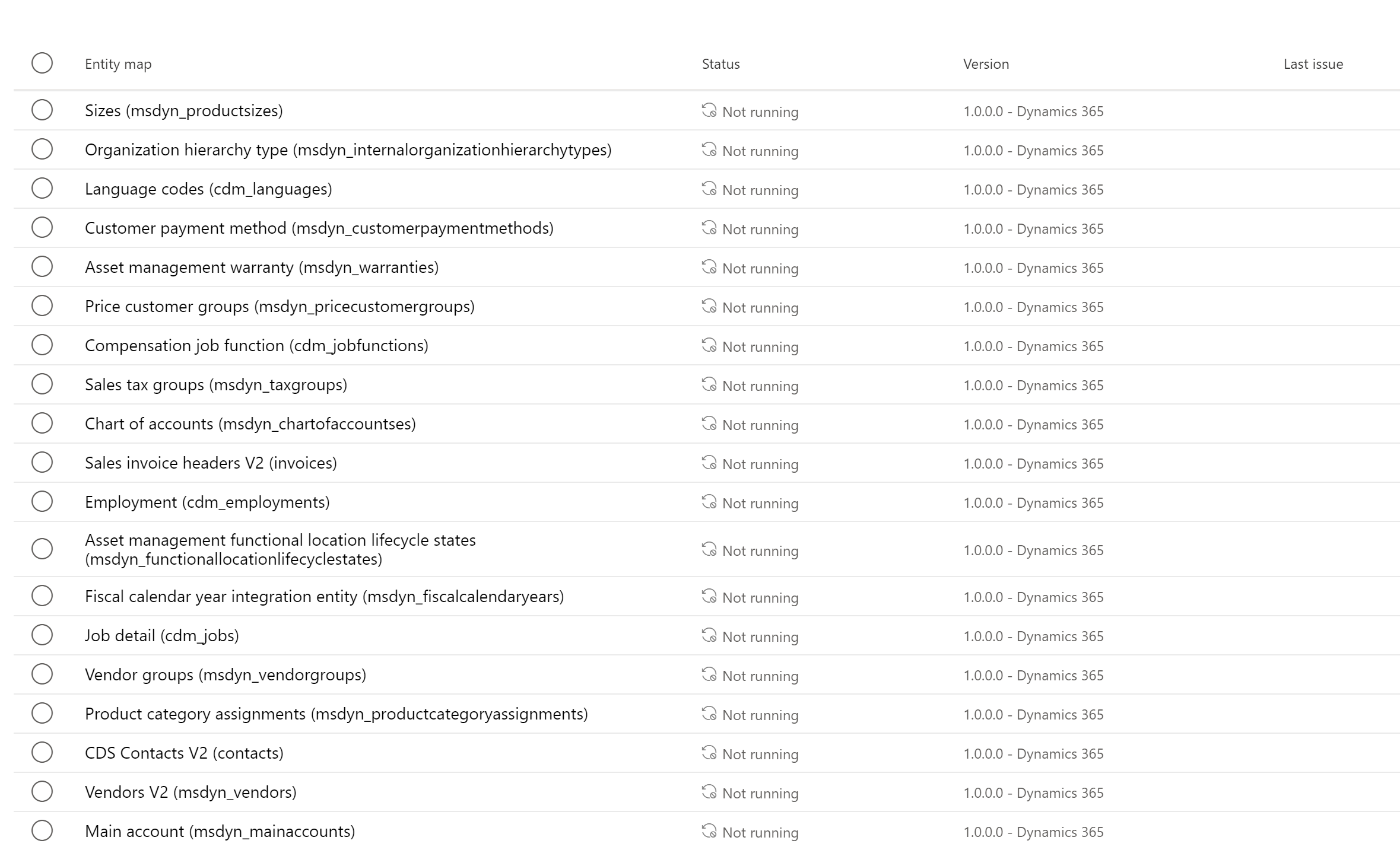This screenshot has width=1400, height=850.
Task: Click the Version column header
Action: click(986, 64)
